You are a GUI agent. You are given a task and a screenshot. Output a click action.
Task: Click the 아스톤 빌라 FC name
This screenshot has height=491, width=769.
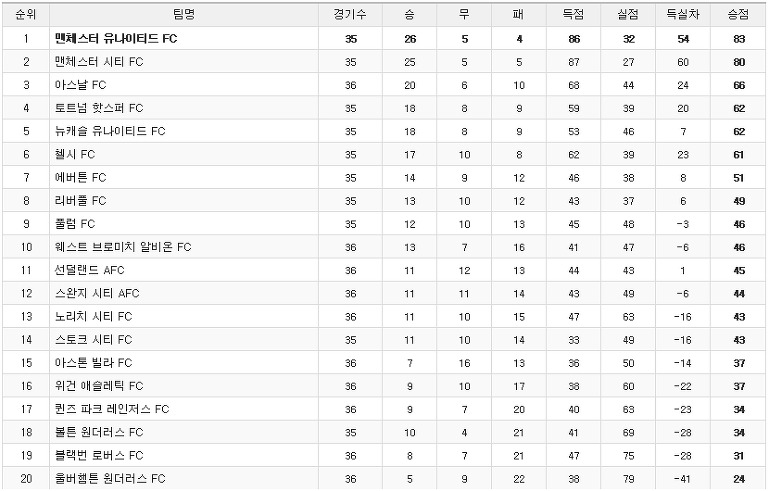[93, 363]
